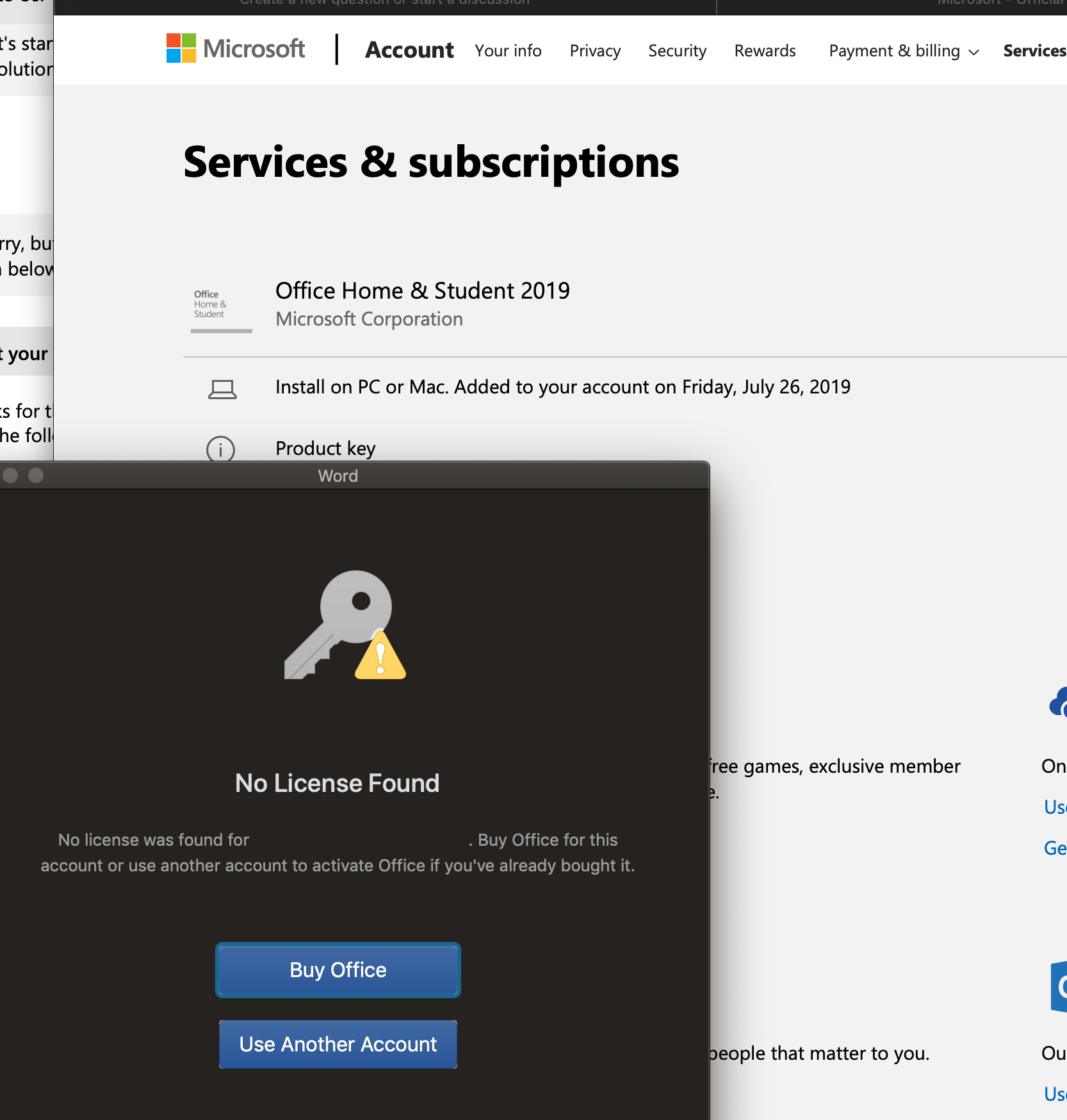
Task: Open the Privacy tab
Action: click(595, 51)
